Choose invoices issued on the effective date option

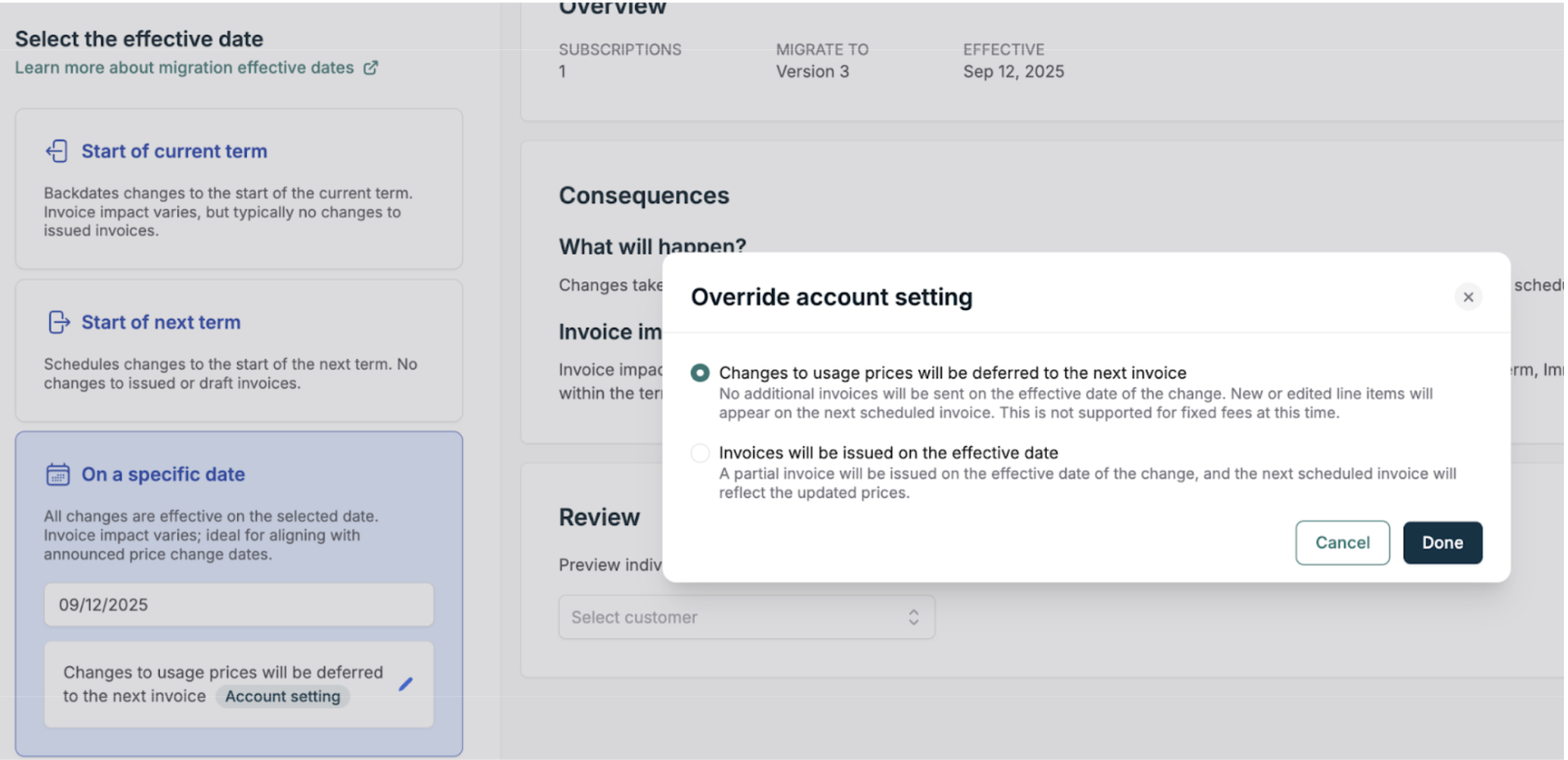click(699, 453)
